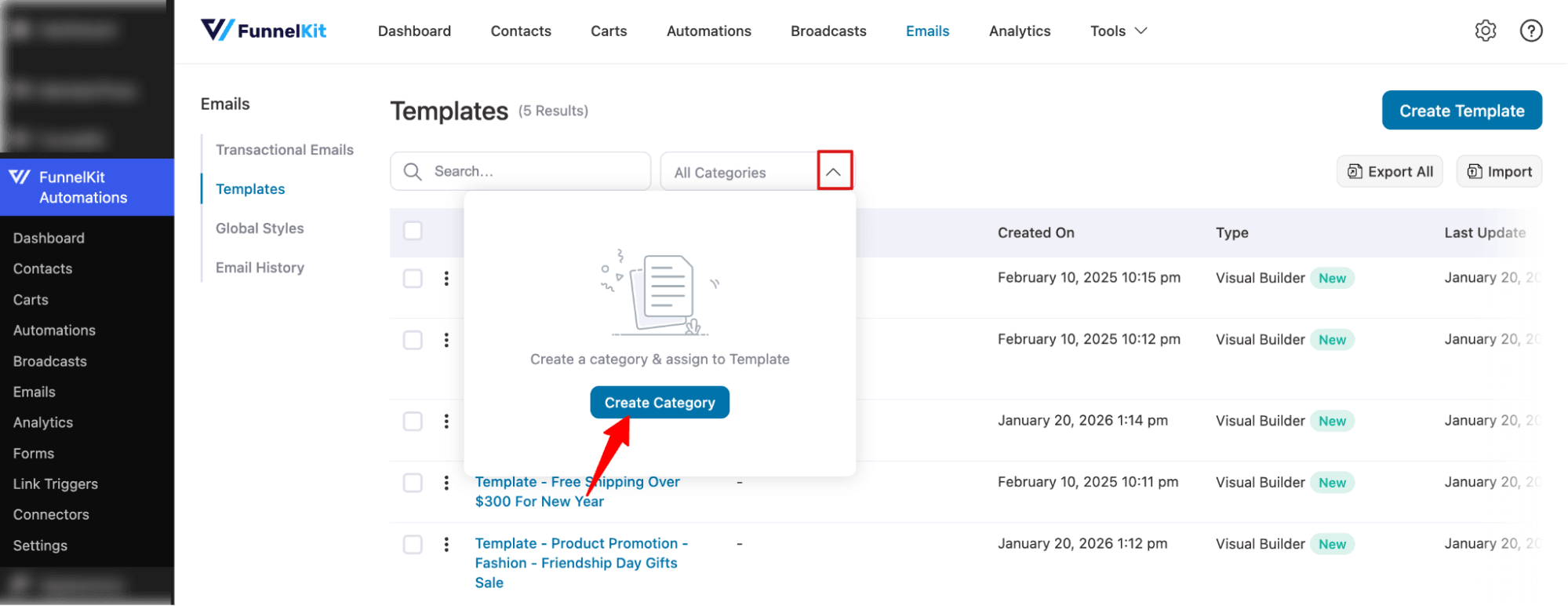The image size is (1568, 606).
Task: Open FunnelKit settings via gear icon
Action: coord(1485,31)
